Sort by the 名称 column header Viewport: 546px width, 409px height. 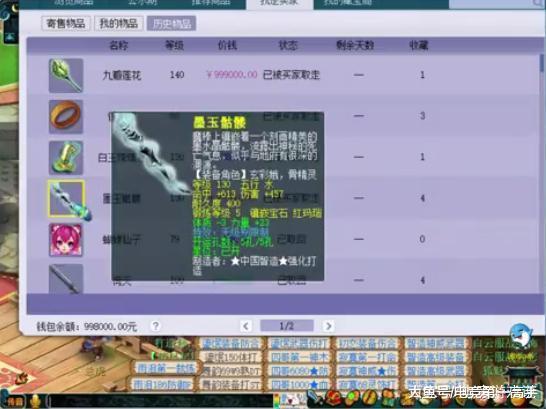[x=118, y=45]
